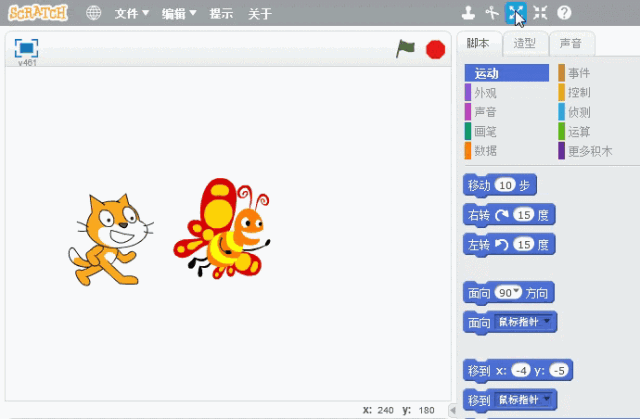Image resolution: width=640 pixels, height=419 pixels.
Task: Stop project with red stop sign
Action: point(435,50)
